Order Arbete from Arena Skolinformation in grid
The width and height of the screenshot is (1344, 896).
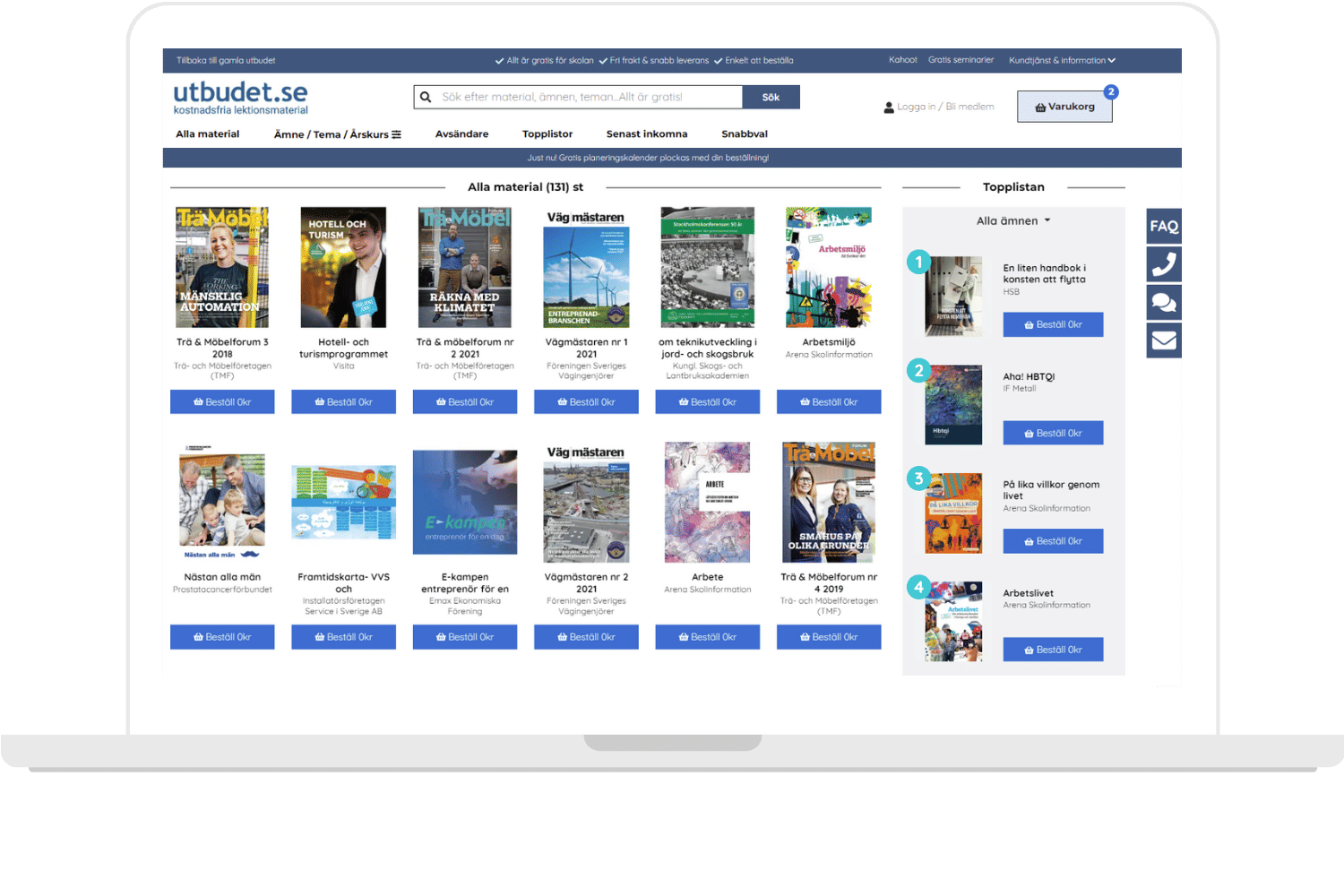[x=707, y=637]
